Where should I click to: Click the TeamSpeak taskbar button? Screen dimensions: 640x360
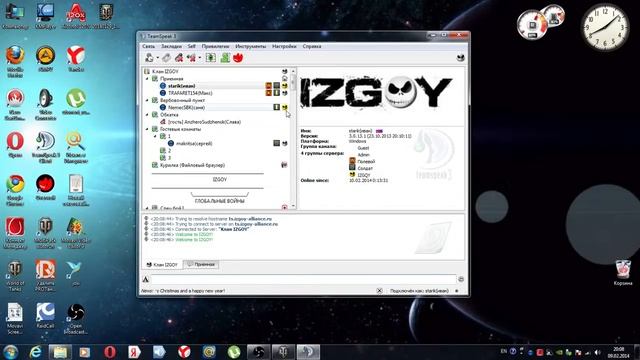click(x=308, y=352)
